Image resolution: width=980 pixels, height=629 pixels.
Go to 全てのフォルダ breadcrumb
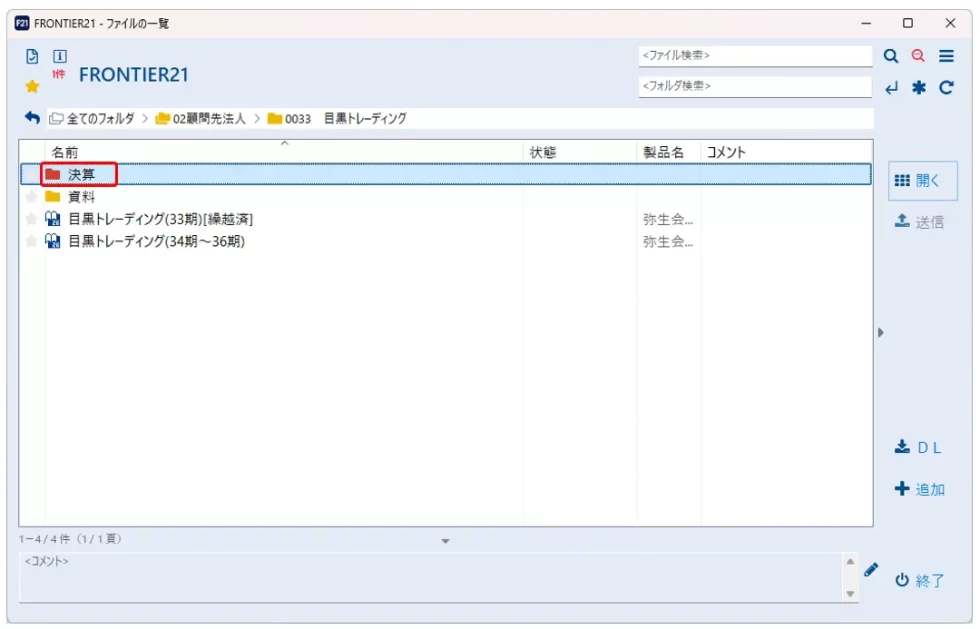(92, 118)
